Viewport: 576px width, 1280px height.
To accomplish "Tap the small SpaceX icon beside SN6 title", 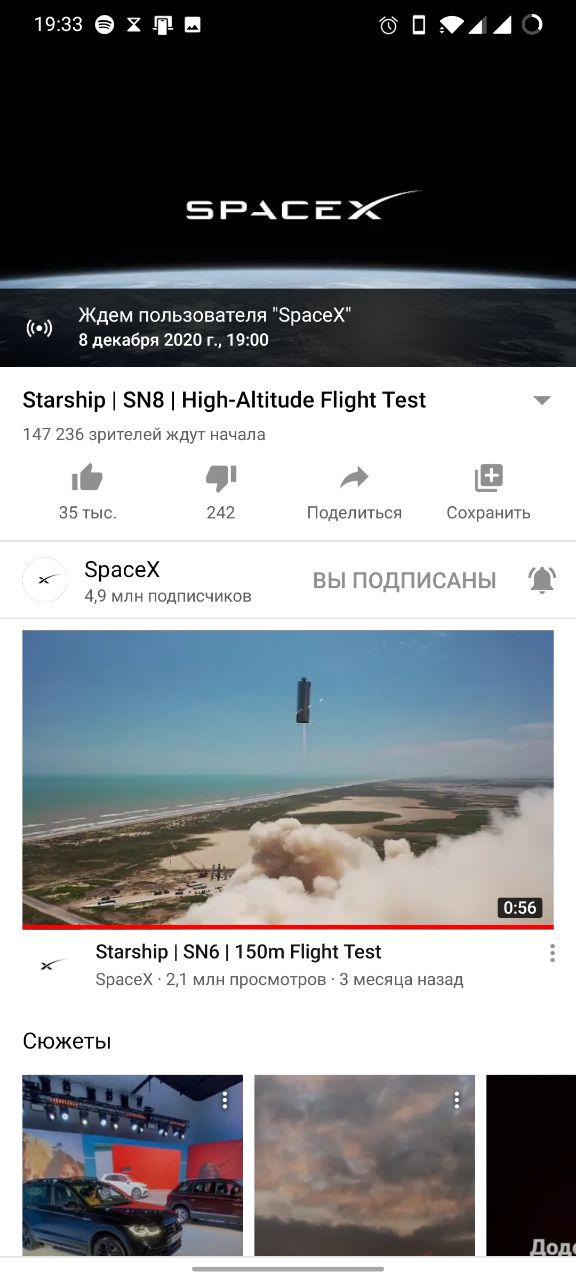I will 52,965.
